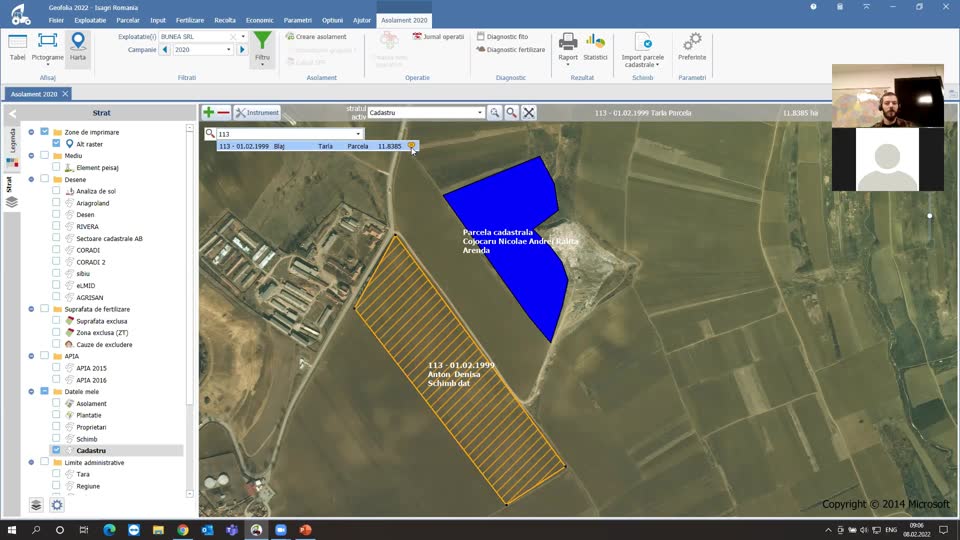Open the Parametri menu
This screenshot has height=540, width=960.
coord(298,20)
